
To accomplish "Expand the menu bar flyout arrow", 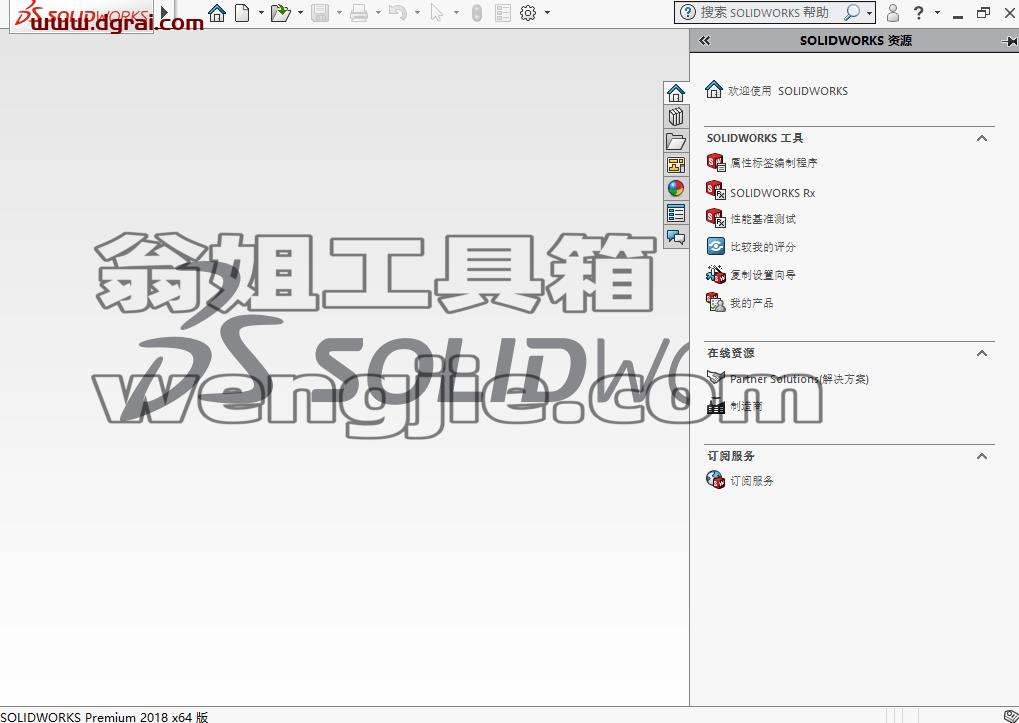I will click(x=164, y=12).
